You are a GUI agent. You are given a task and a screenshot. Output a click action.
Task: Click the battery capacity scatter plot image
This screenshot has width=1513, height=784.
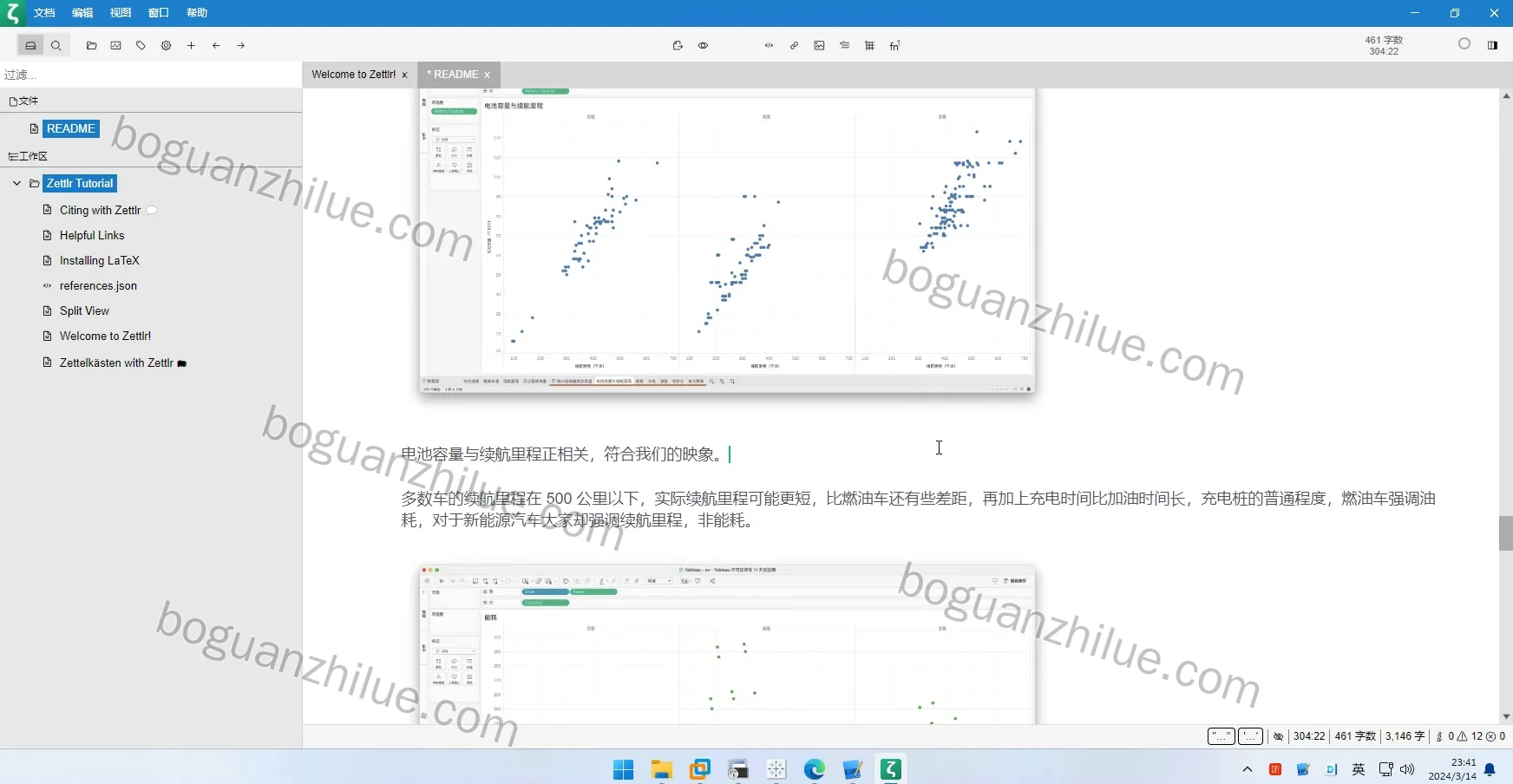pyautogui.click(x=727, y=240)
